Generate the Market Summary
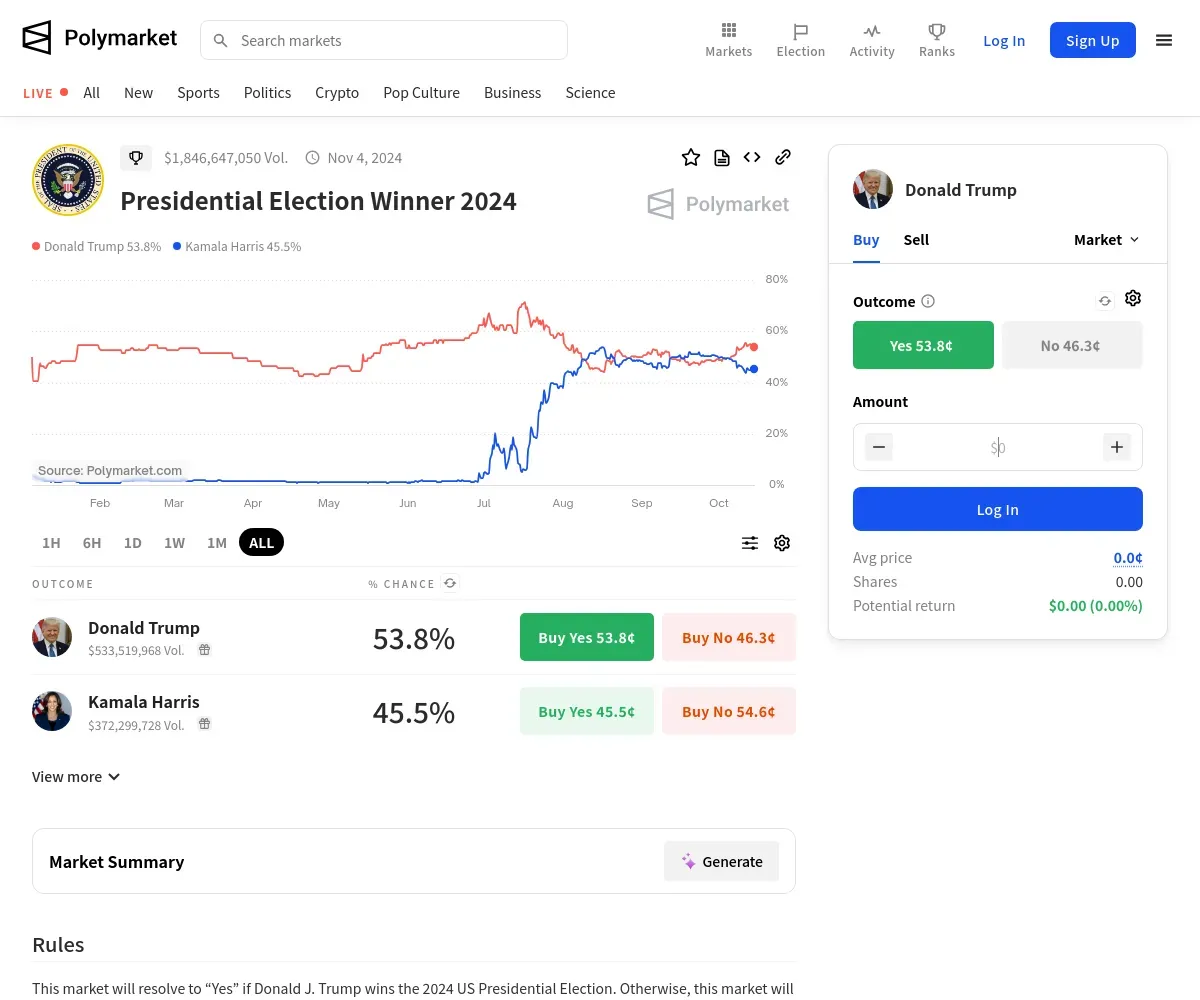This screenshot has width=1200, height=1000. (721, 861)
